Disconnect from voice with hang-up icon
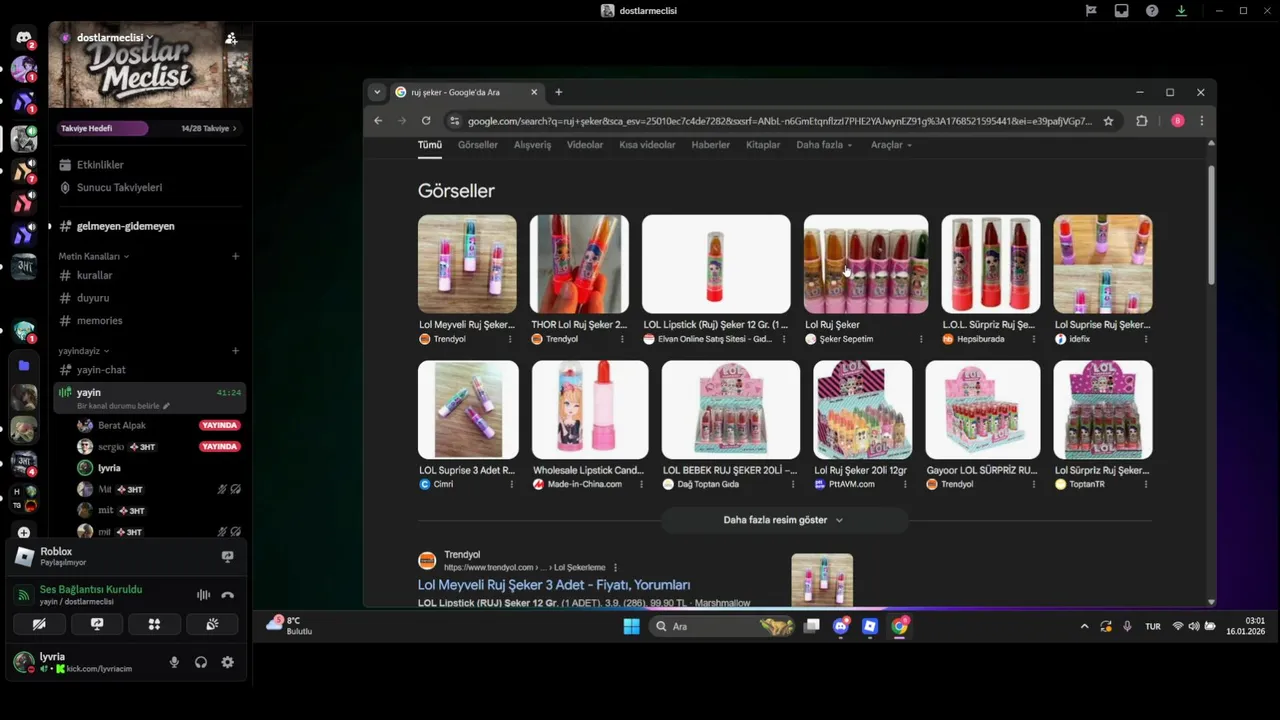The height and width of the screenshot is (720, 1280). [x=227, y=595]
